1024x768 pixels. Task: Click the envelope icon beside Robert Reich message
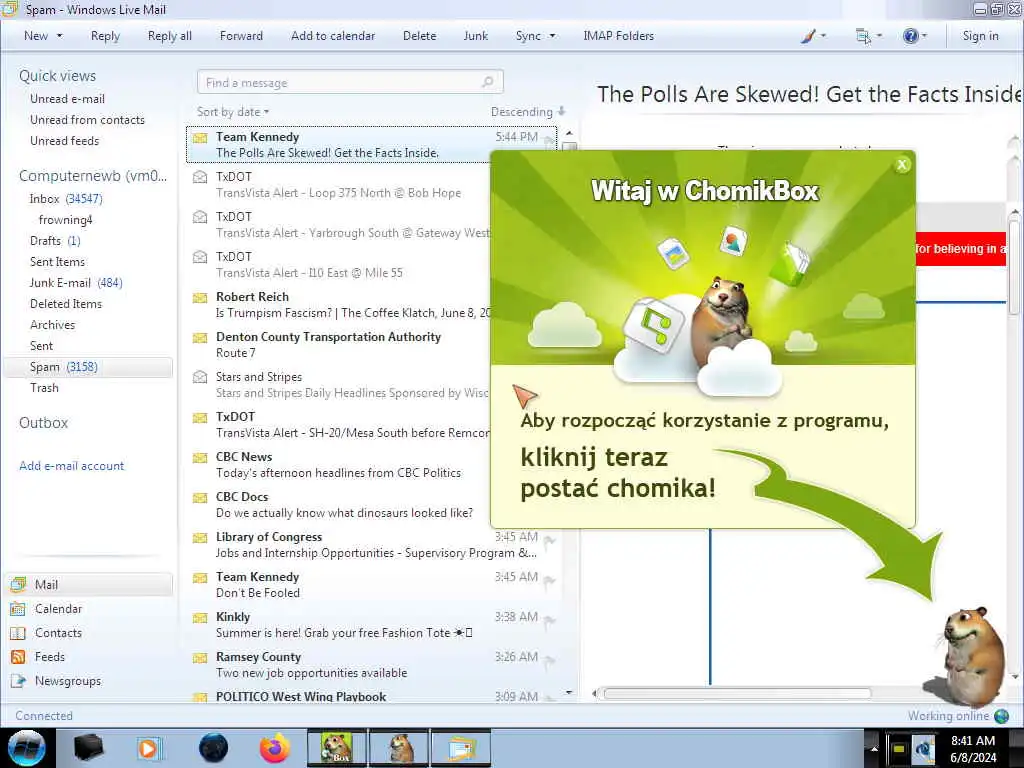point(200,298)
